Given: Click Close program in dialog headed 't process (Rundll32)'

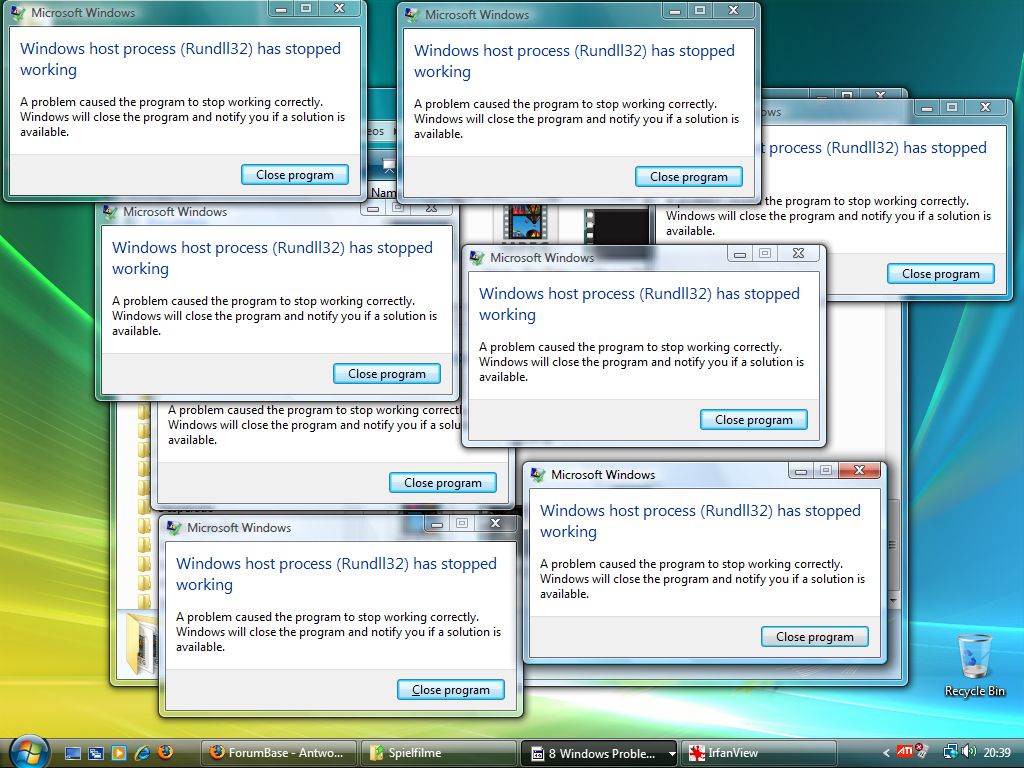Looking at the screenshot, I should pyautogui.click(x=940, y=274).
